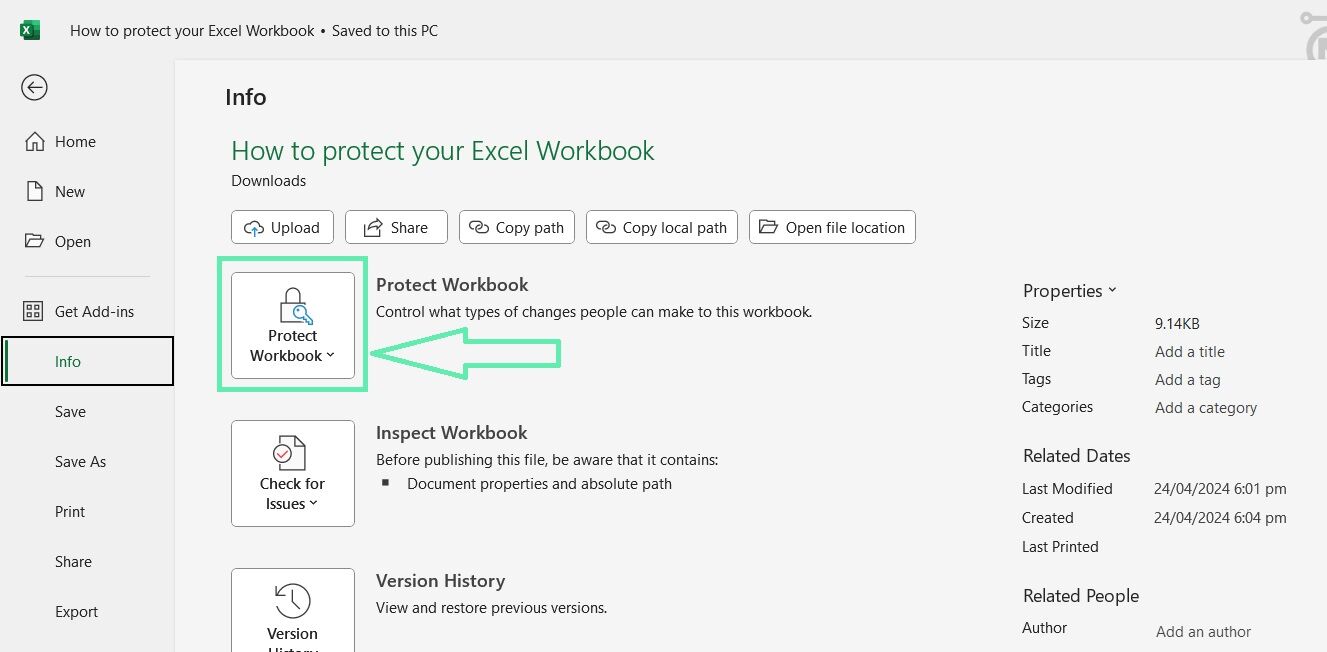Click the grid icon beside Get Add-ins
The width and height of the screenshot is (1327, 652).
[33, 311]
